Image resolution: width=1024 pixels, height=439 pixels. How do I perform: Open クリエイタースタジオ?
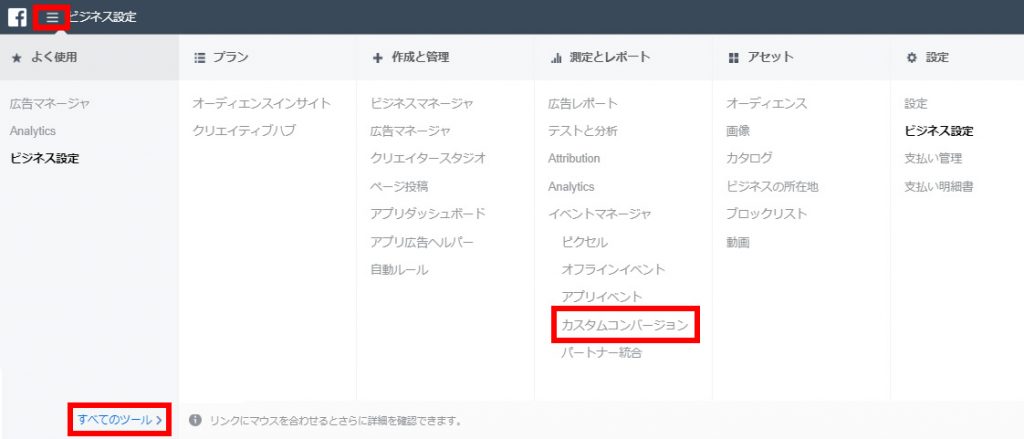428,158
